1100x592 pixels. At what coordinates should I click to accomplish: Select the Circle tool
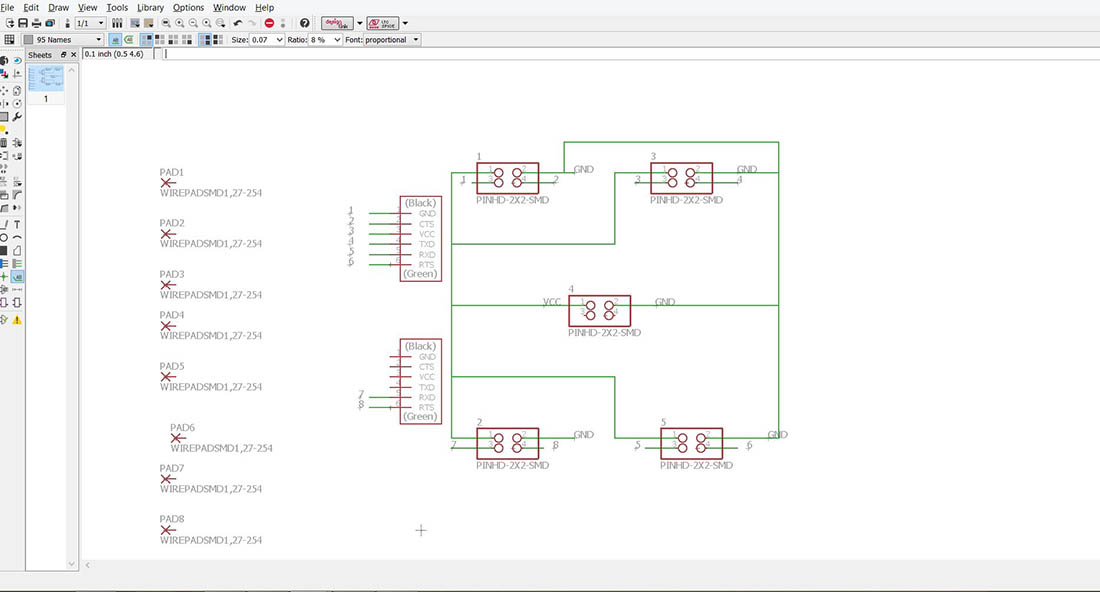tap(4, 237)
